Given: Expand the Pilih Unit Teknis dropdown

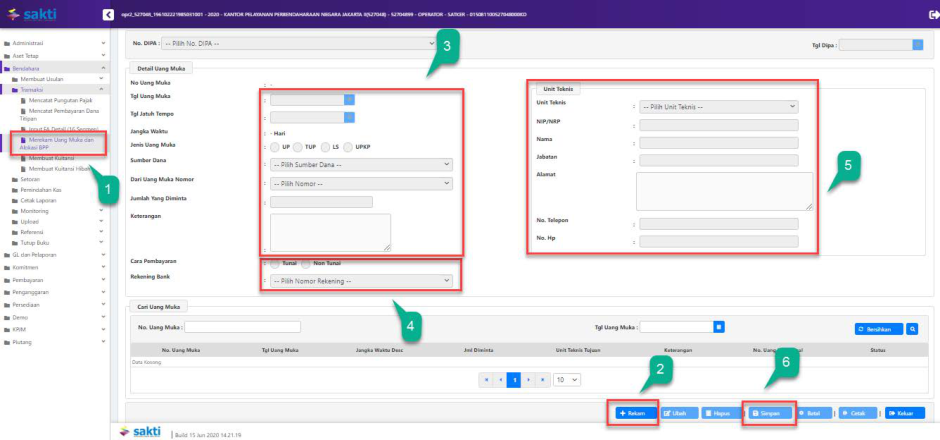Looking at the screenshot, I should pos(718,106).
